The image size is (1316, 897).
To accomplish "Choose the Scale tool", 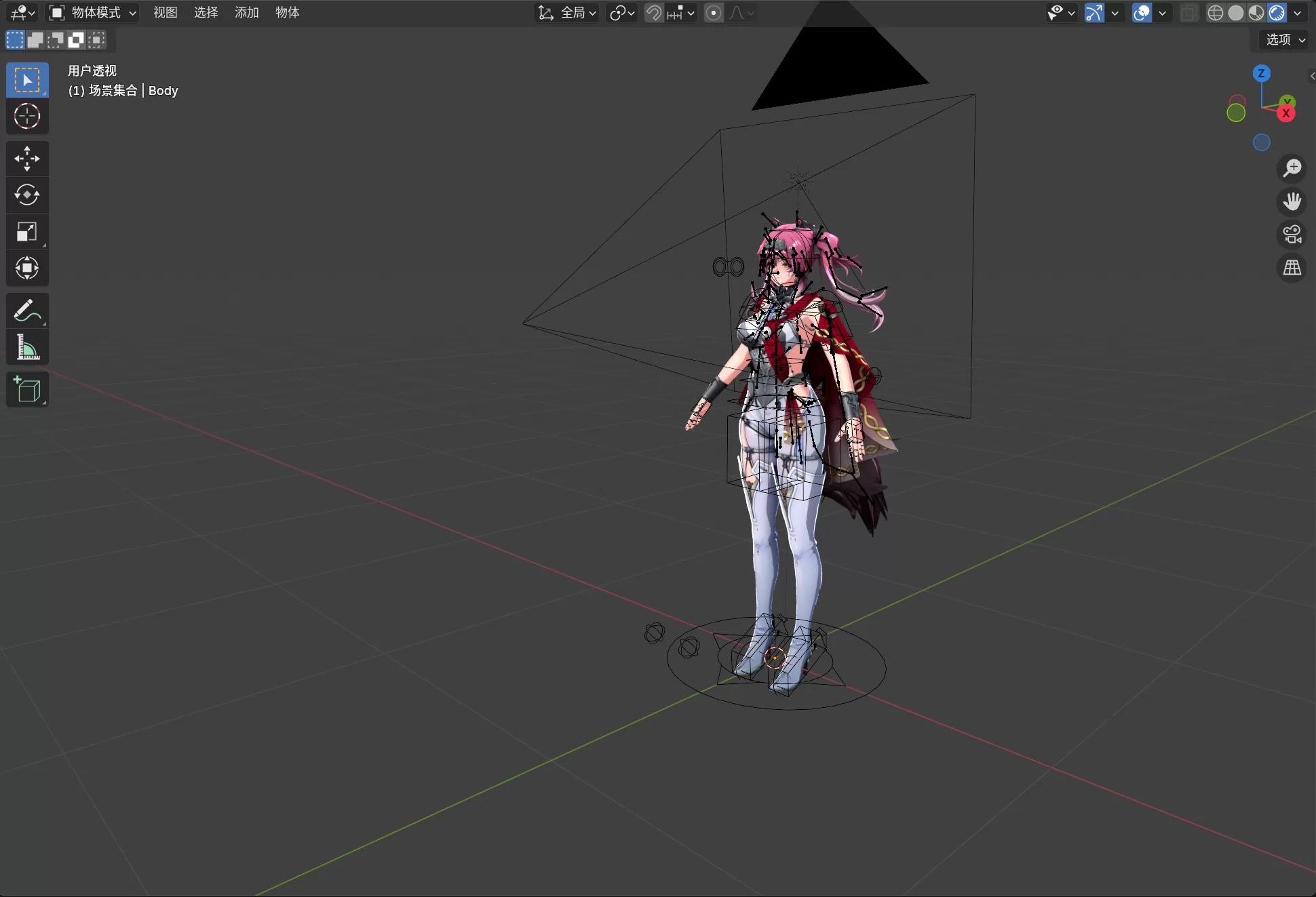I will (27, 232).
